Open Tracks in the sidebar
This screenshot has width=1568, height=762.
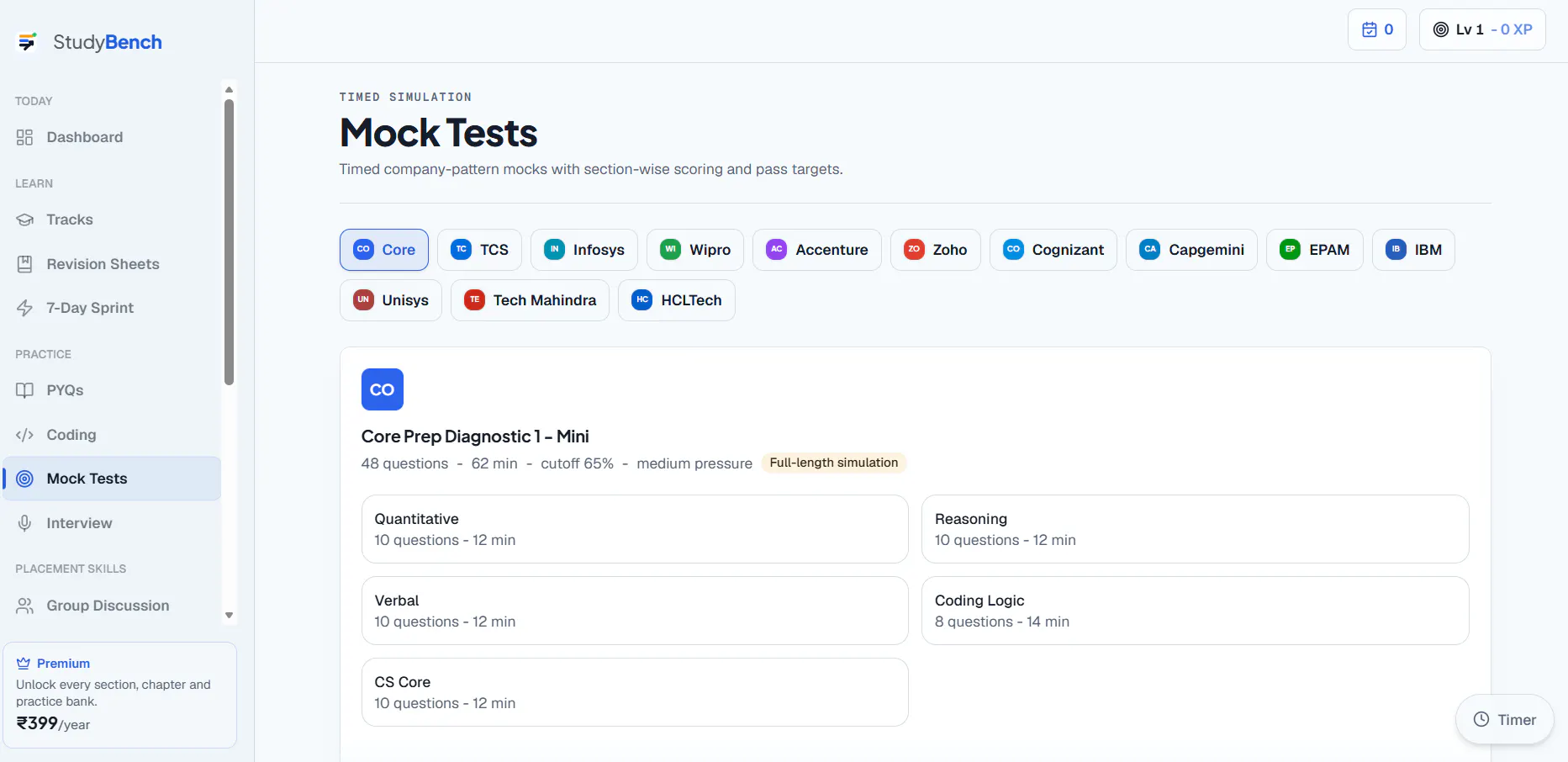[112, 220]
